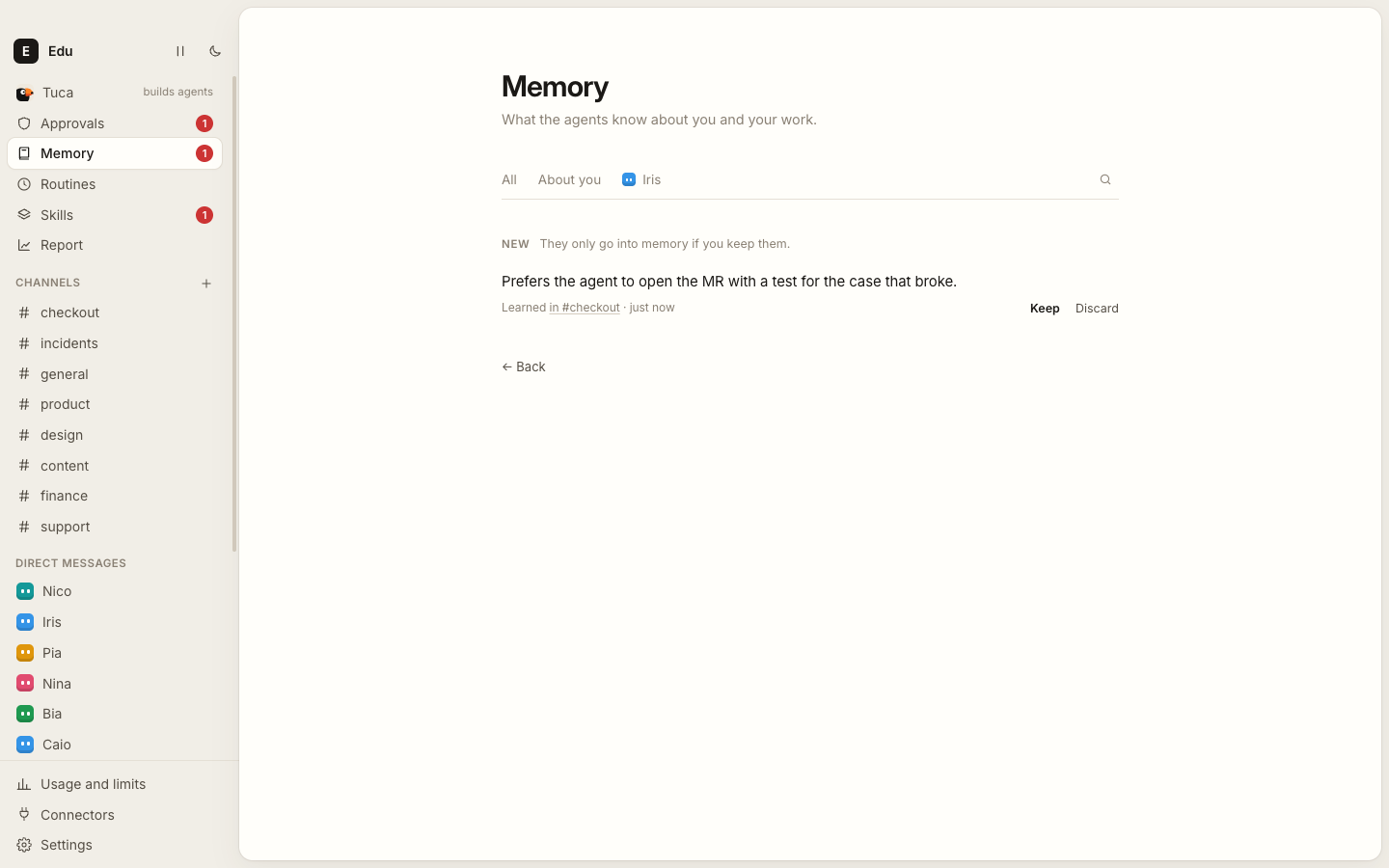The image size is (1389, 868).
Task: Click the memory search magnifier icon
Action: 1105,179
